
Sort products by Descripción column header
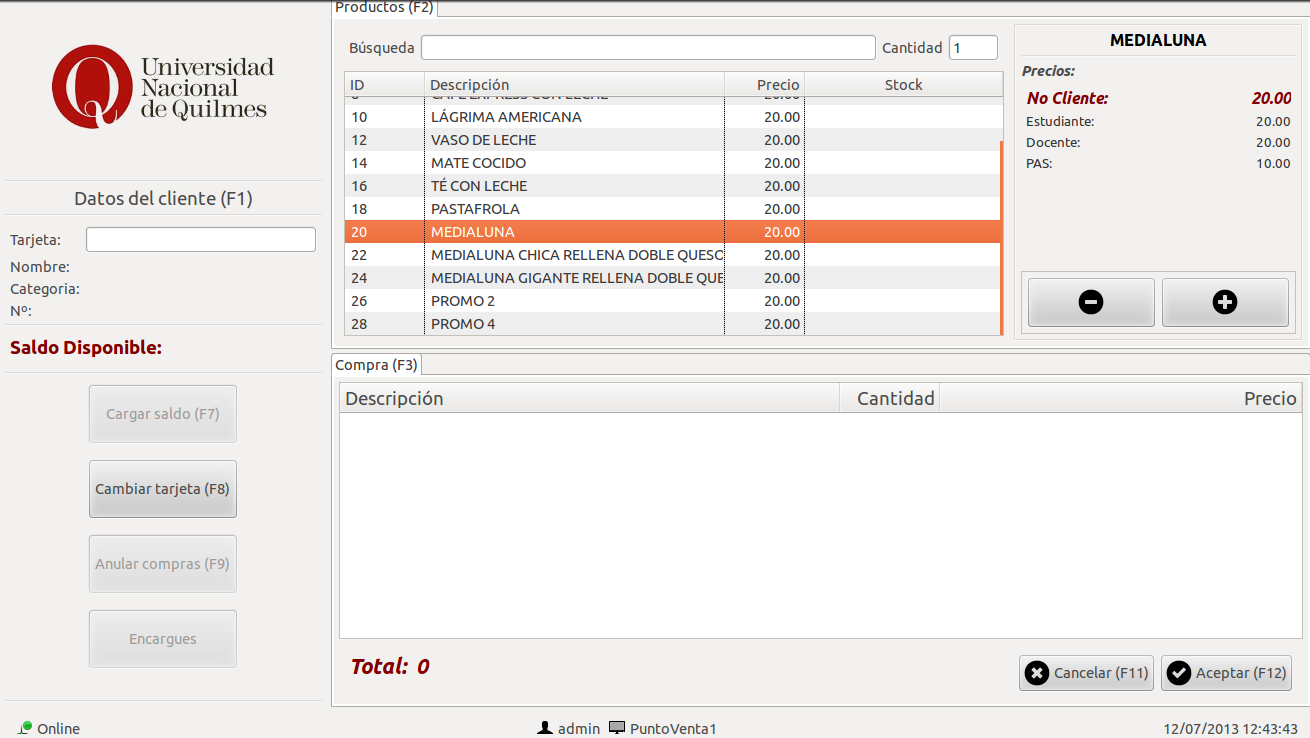[574, 85]
